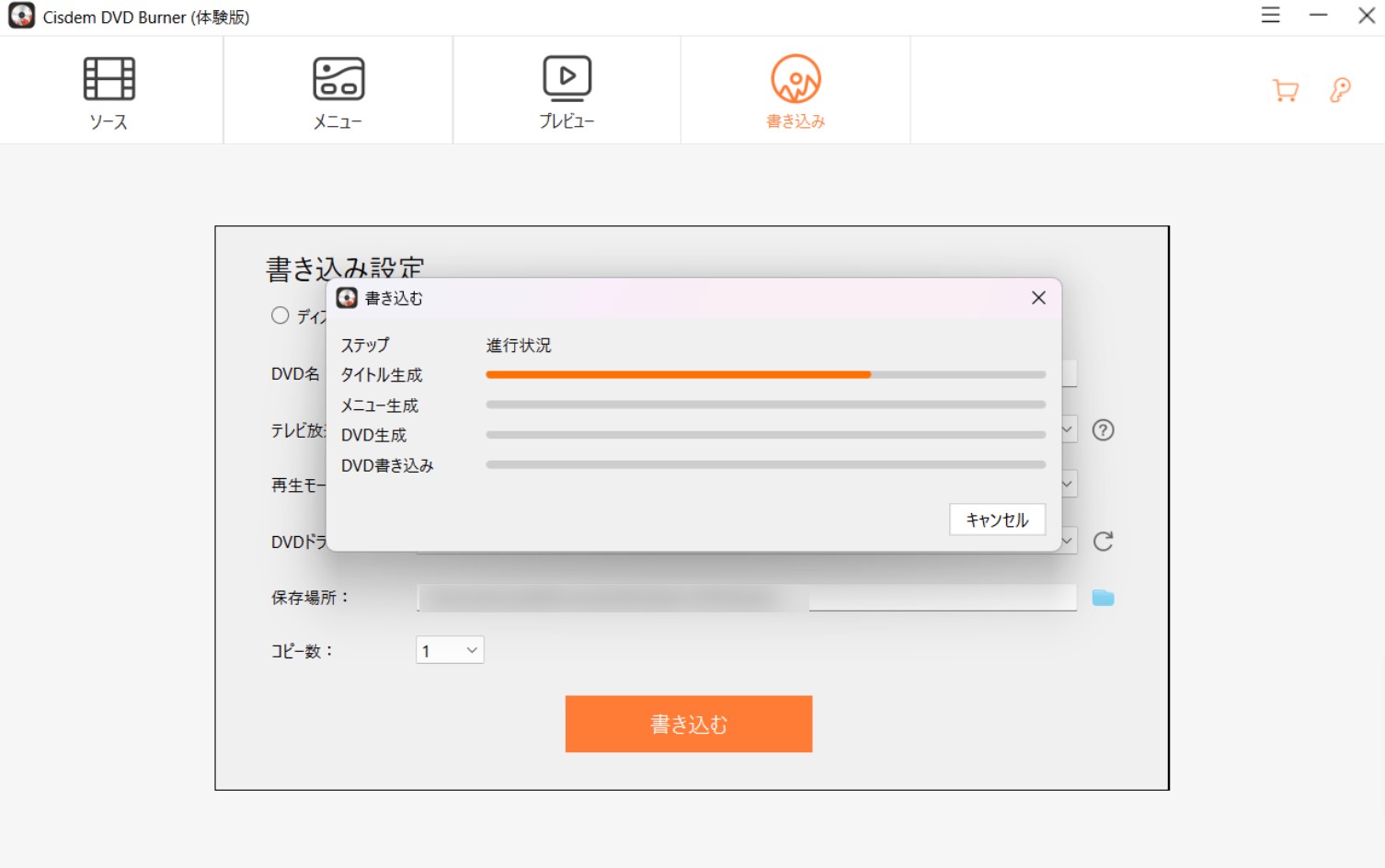Click the orange 書き込む button

pyautogui.click(x=689, y=724)
